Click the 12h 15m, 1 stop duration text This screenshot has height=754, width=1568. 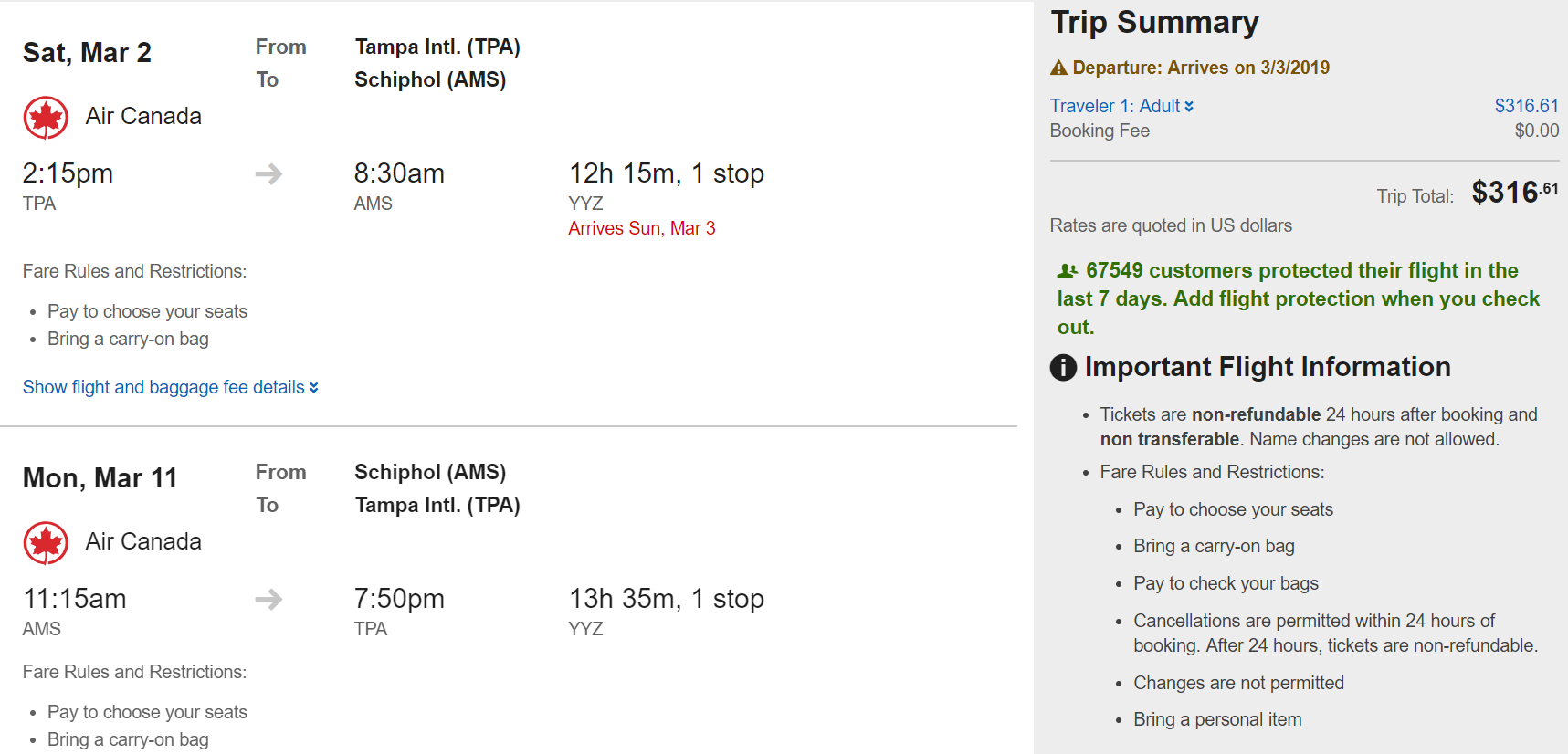click(666, 173)
